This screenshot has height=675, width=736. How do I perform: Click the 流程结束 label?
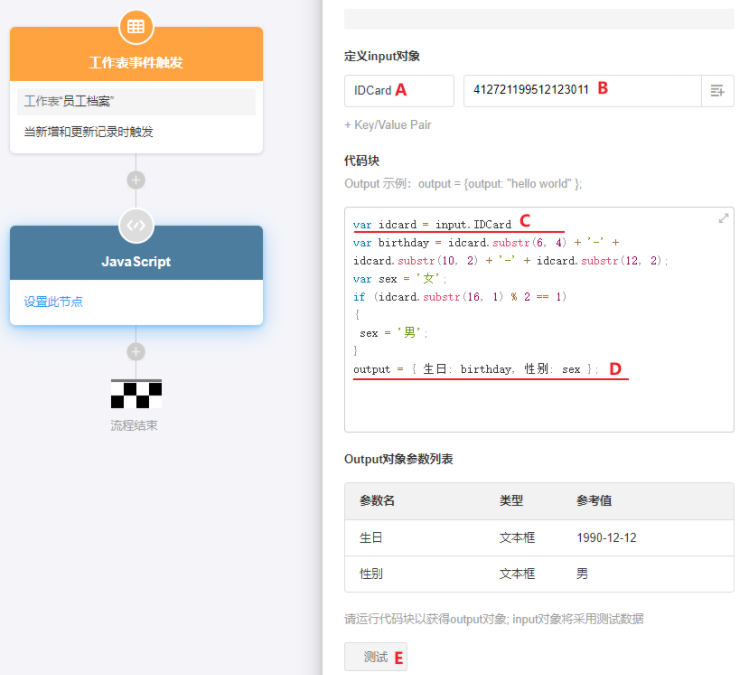134,426
